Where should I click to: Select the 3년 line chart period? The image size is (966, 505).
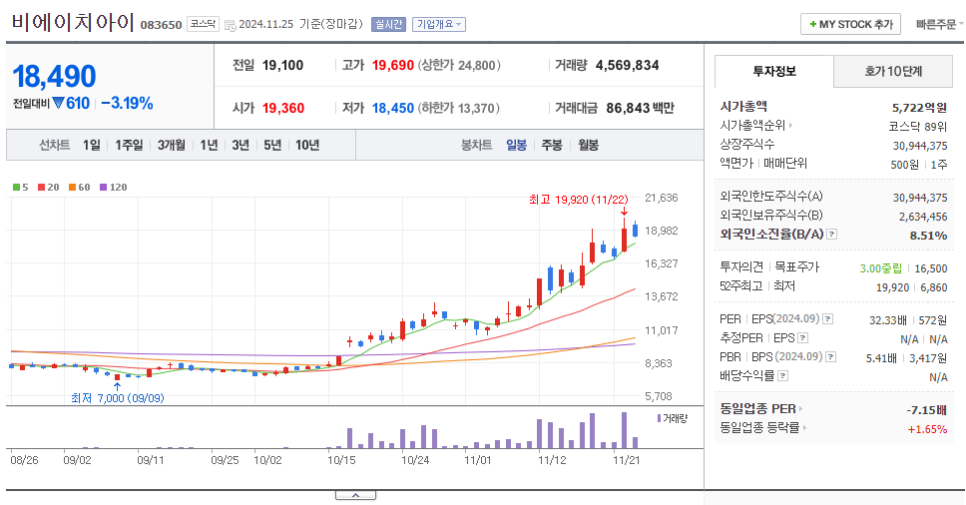(240, 145)
